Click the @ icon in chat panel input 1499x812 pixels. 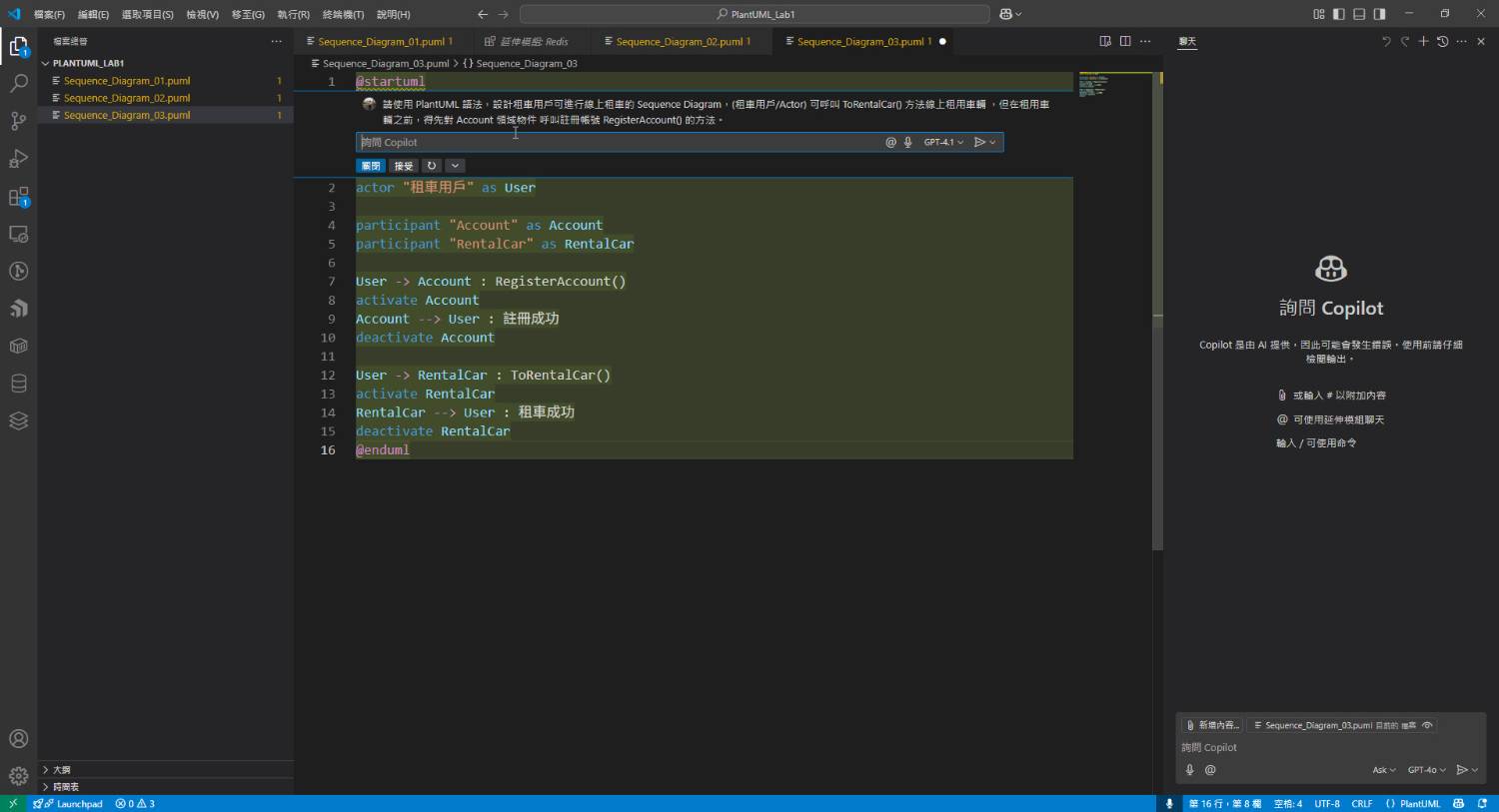(1210, 770)
